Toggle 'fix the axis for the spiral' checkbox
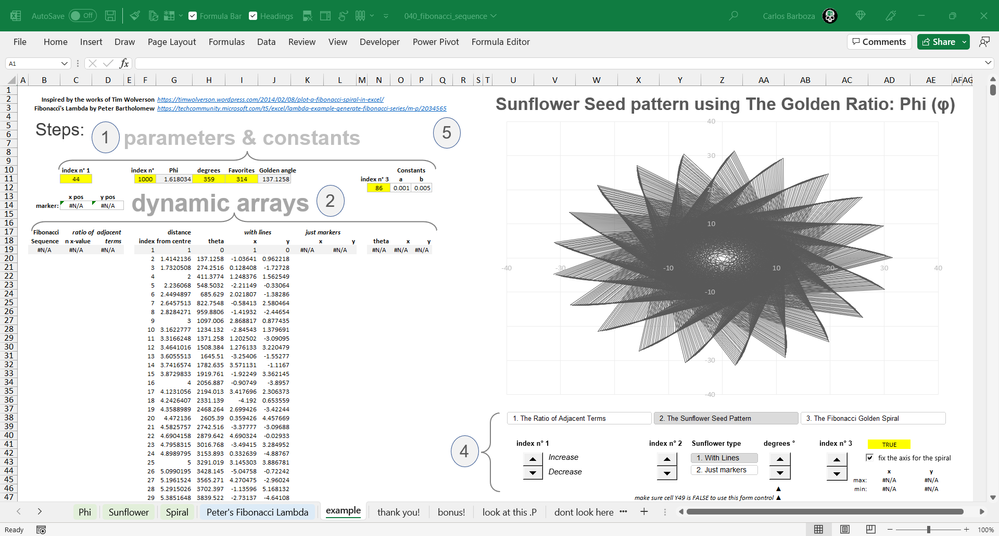The image size is (999, 536). coord(870,458)
